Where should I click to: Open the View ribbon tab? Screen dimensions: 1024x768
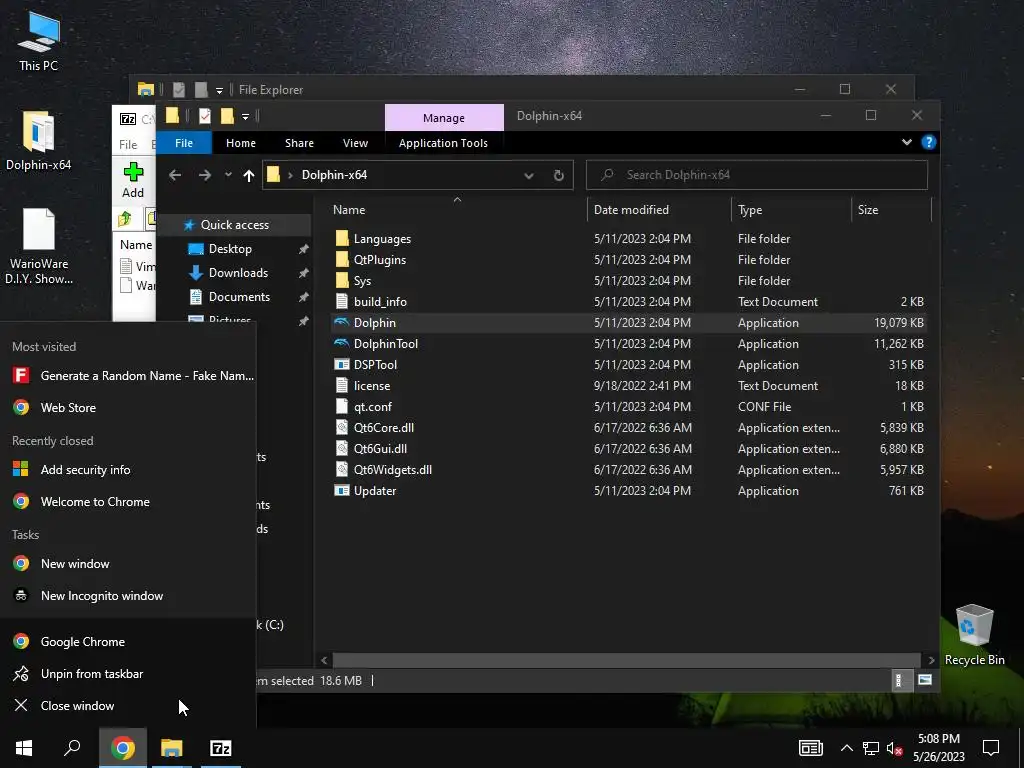355,143
